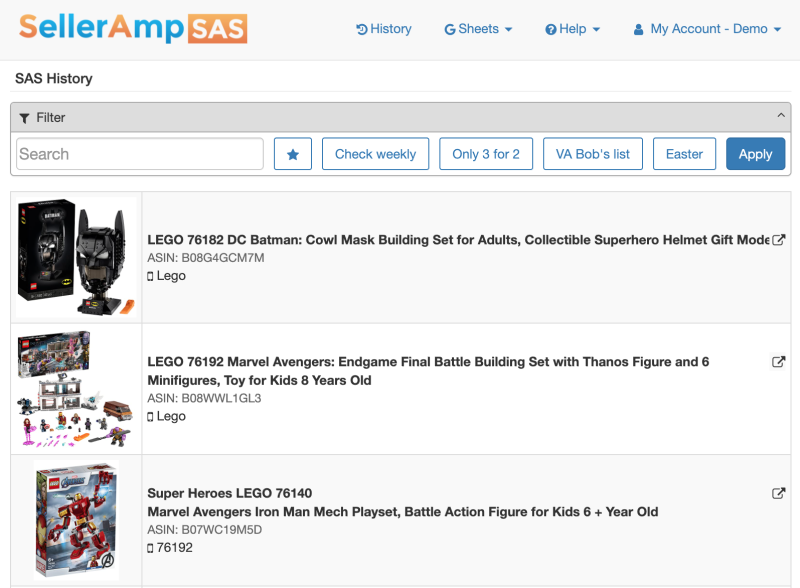Image resolution: width=800 pixels, height=588 pixels.
Task: Toggle the Easter tag filter
Action: click(684, 154)
